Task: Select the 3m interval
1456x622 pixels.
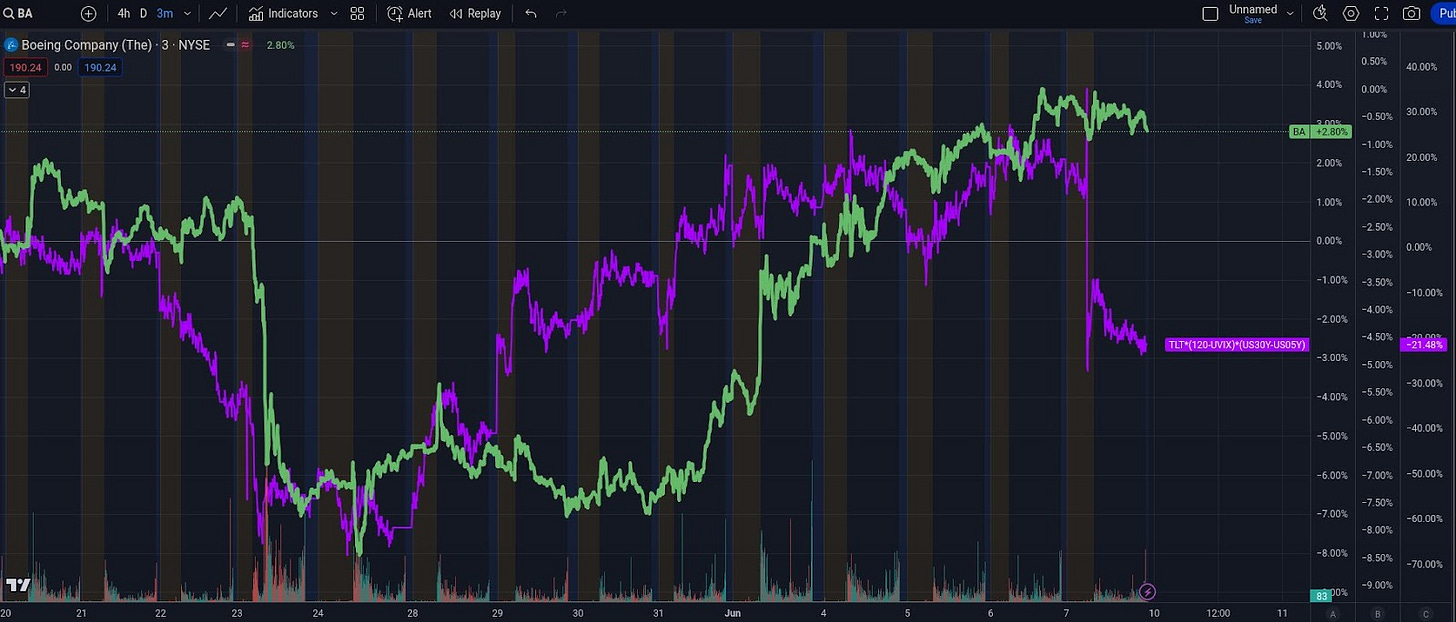Action: (x=165, y=13)
